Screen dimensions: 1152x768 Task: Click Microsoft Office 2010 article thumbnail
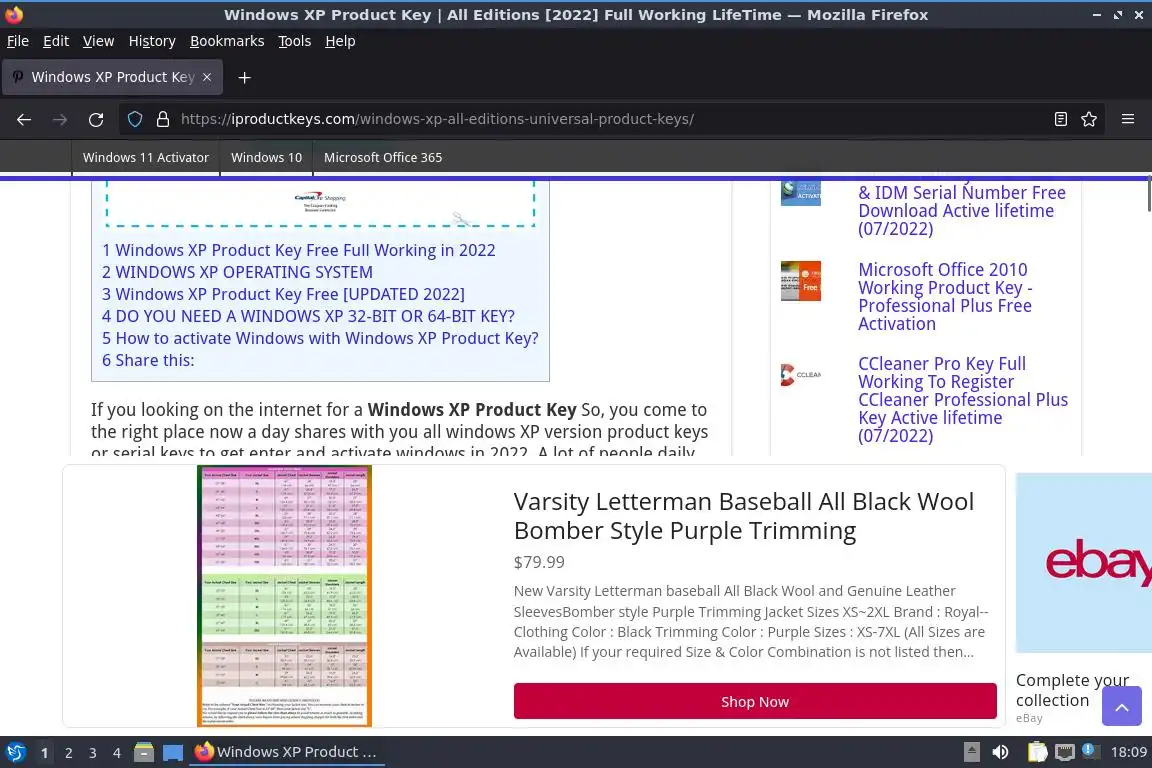coord(801,281)
